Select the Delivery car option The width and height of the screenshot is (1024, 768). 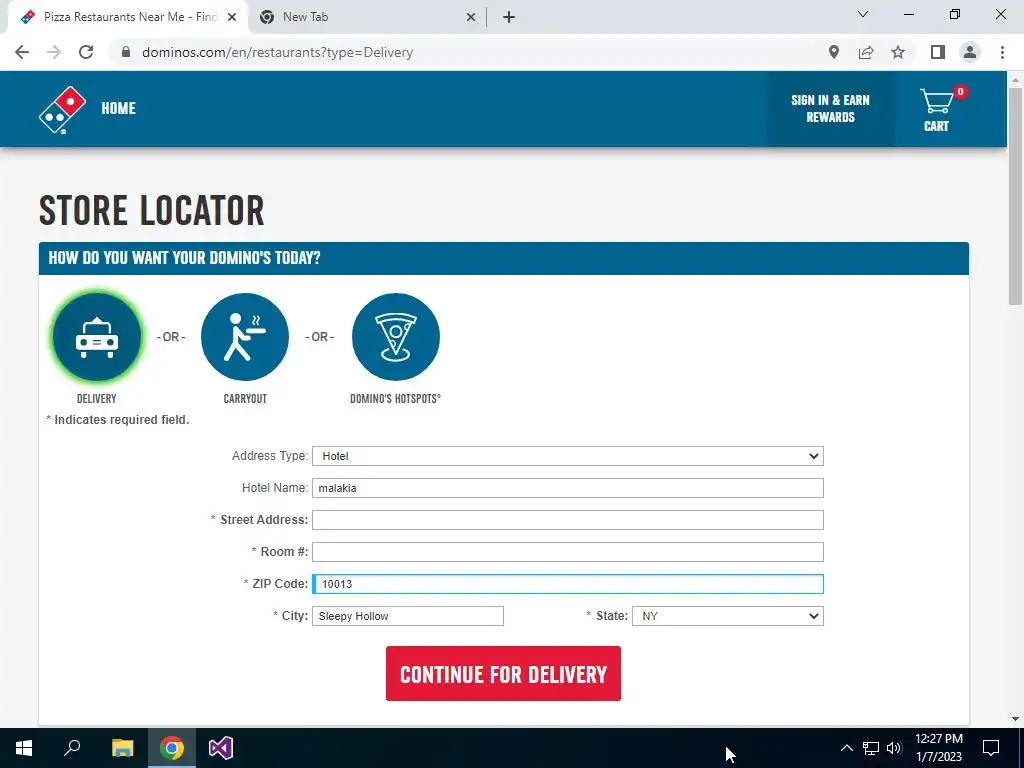[x=97, y=337]
